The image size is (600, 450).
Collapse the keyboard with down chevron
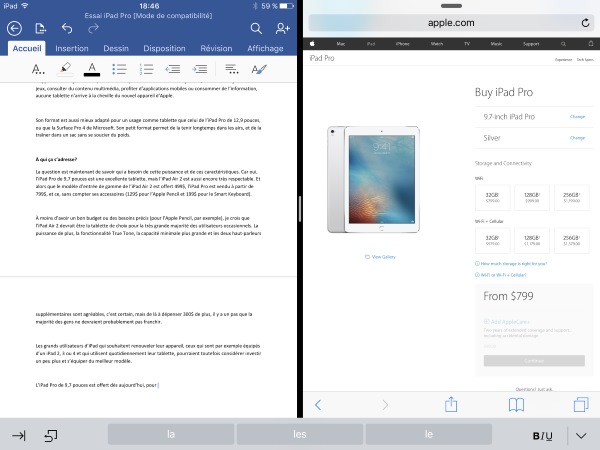(x=581, y=436)
